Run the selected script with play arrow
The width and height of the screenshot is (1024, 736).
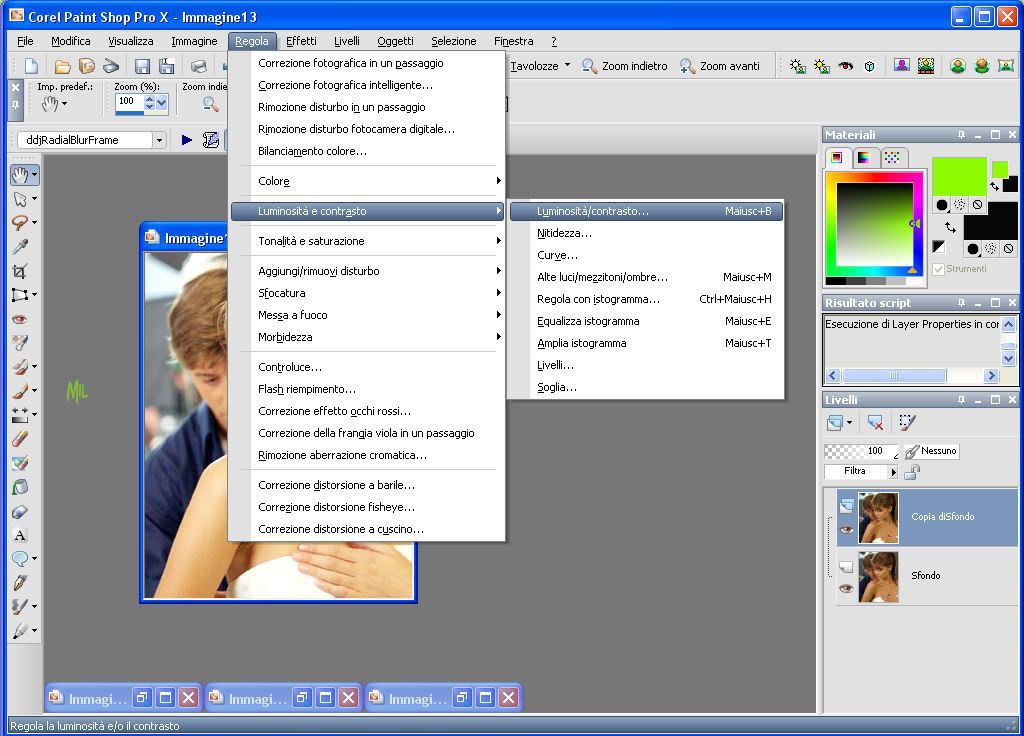[187, 140]
